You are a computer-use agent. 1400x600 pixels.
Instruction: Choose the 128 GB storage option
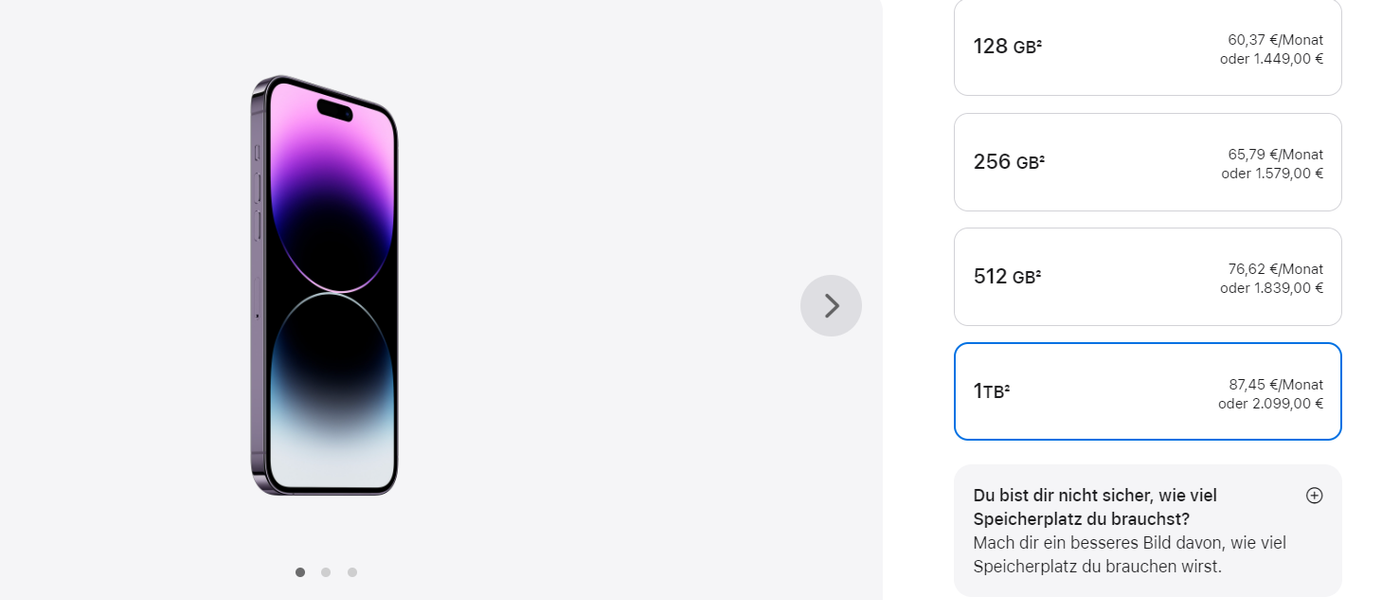click(x=1147, y=47)
